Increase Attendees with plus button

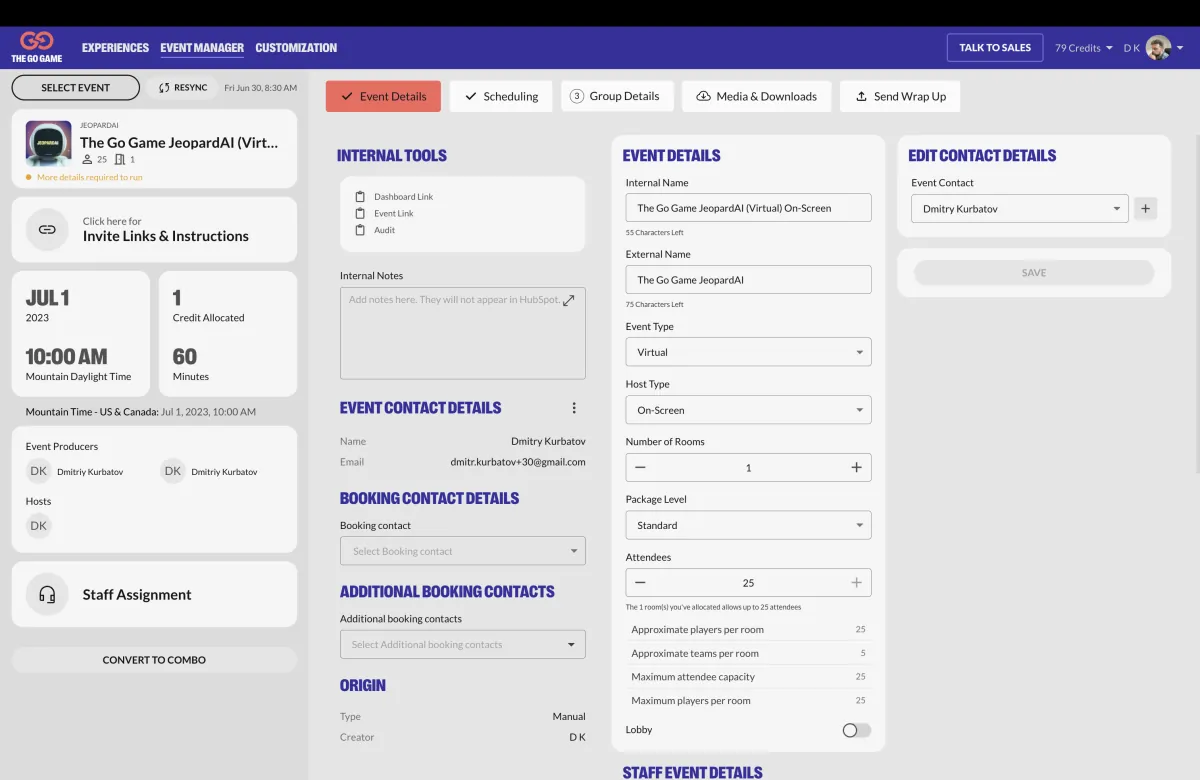(856, 582)
